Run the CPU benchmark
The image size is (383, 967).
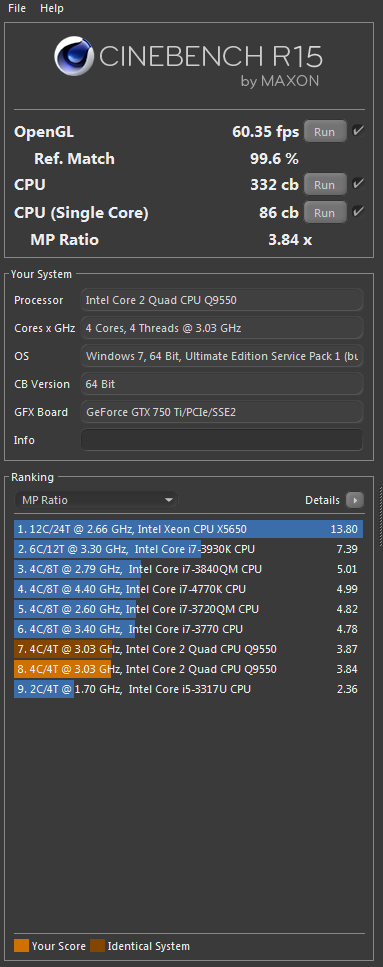click(x=324, y=185)
